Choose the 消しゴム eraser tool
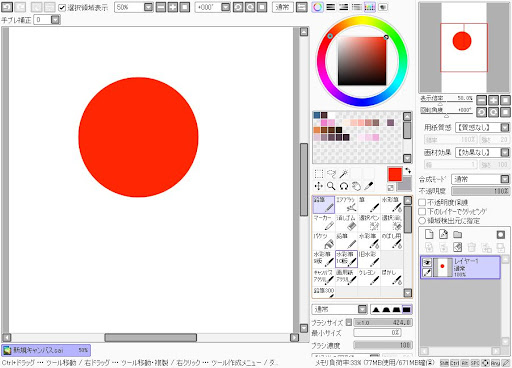512x368 pixels. [x=346, y=223]
